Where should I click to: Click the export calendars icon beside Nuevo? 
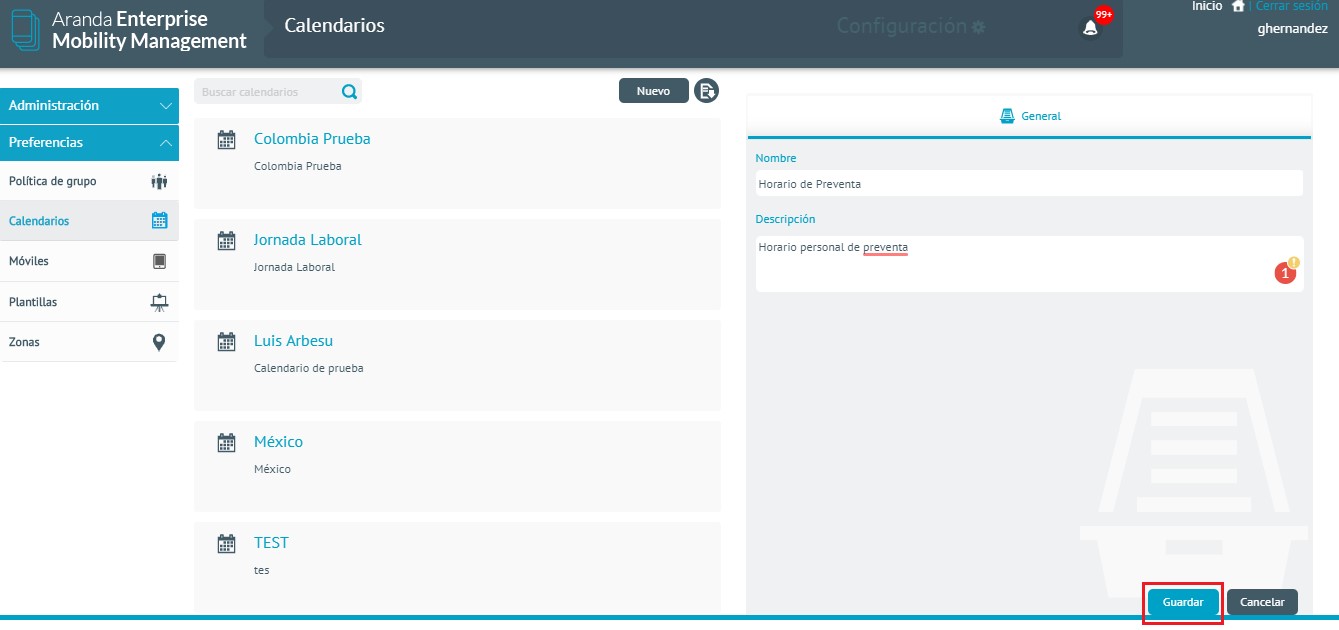(x=707, y=91)
